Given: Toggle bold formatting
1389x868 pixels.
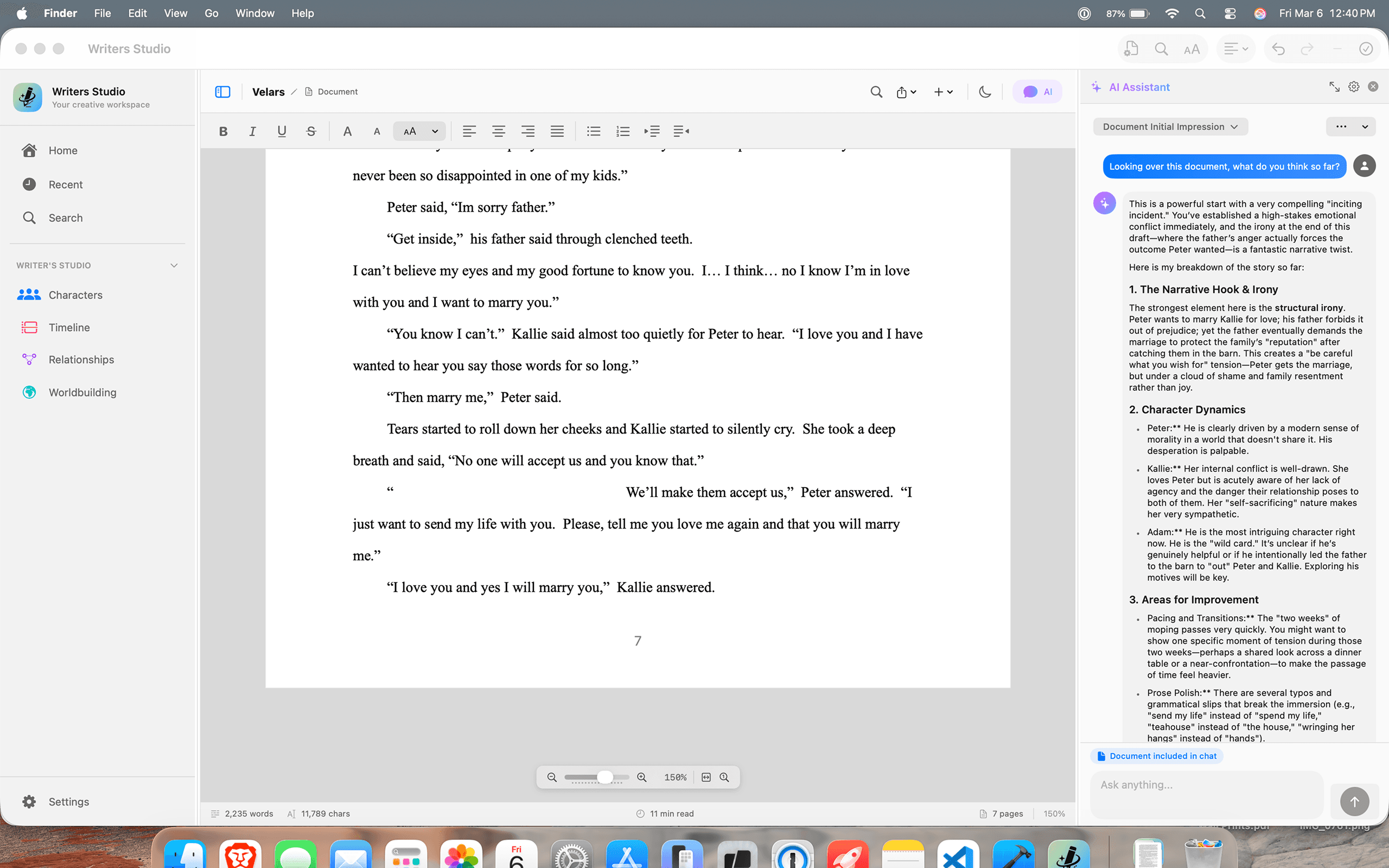Looking at the screenshot, I should tap(224, 131).
